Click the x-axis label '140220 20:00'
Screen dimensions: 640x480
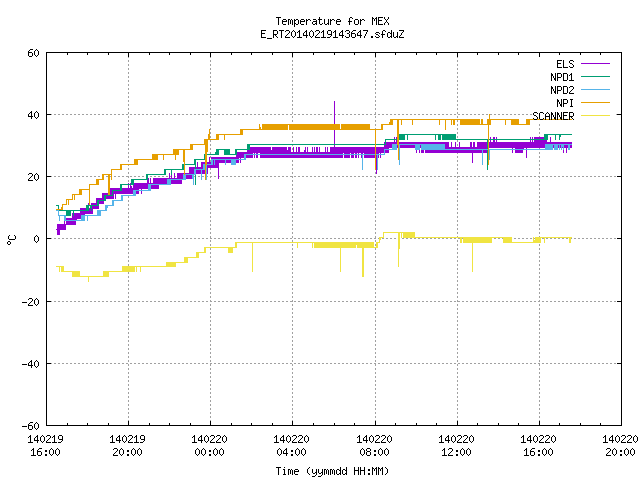point(620,446)
